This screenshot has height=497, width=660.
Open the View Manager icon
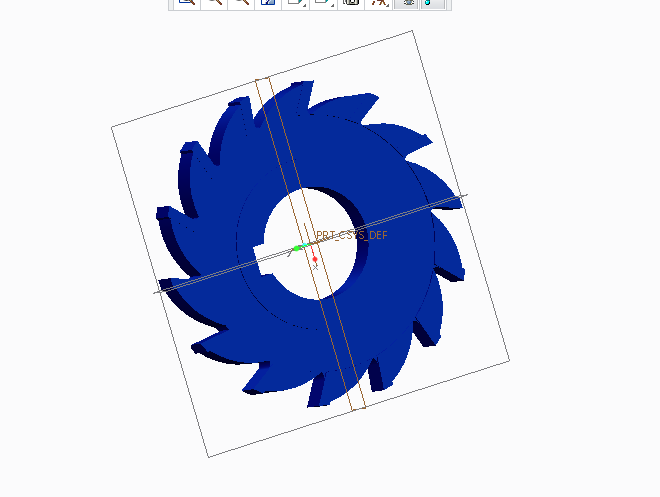pos(350,3)
